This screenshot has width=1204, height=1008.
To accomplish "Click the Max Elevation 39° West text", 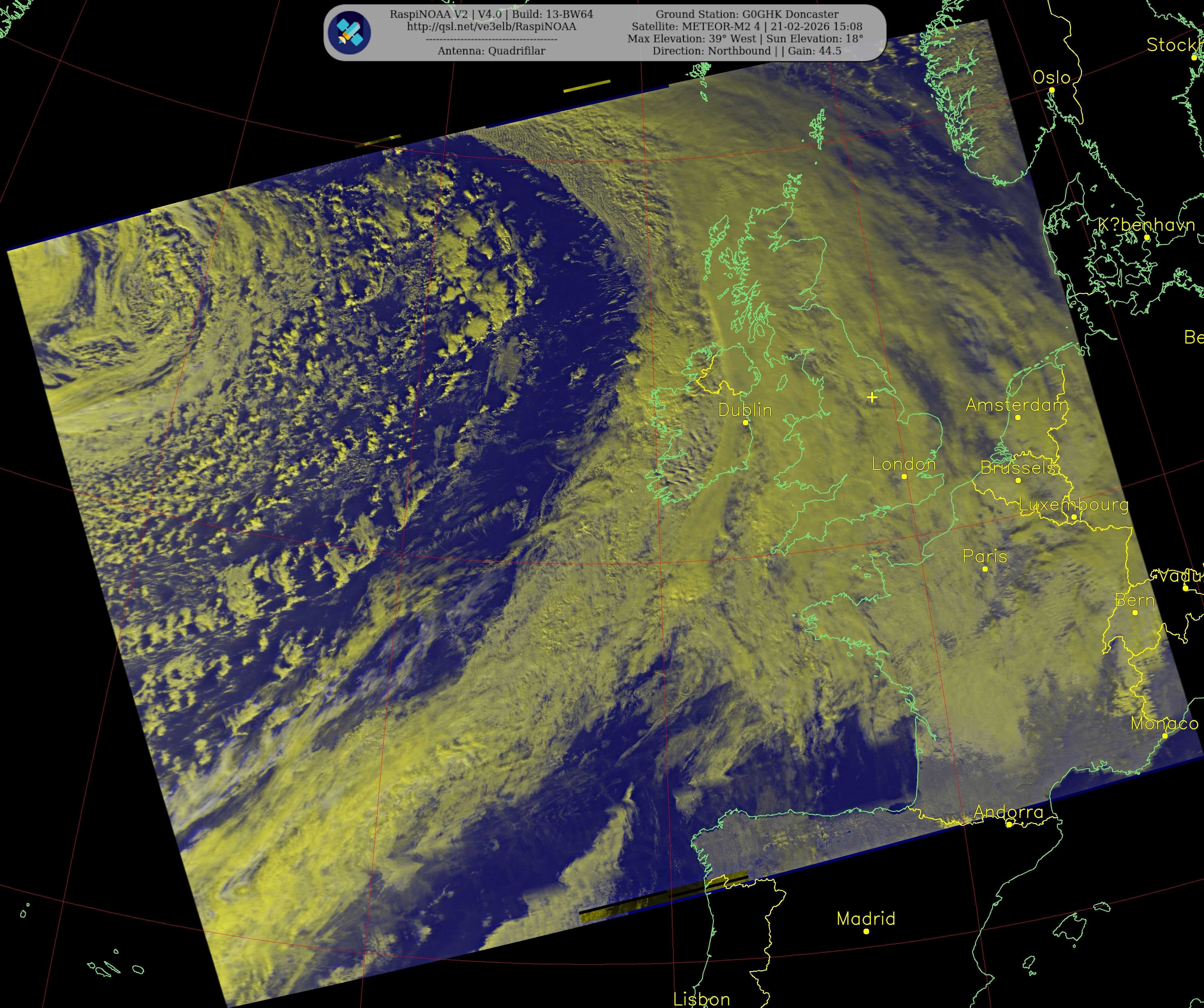I will 691,39.
